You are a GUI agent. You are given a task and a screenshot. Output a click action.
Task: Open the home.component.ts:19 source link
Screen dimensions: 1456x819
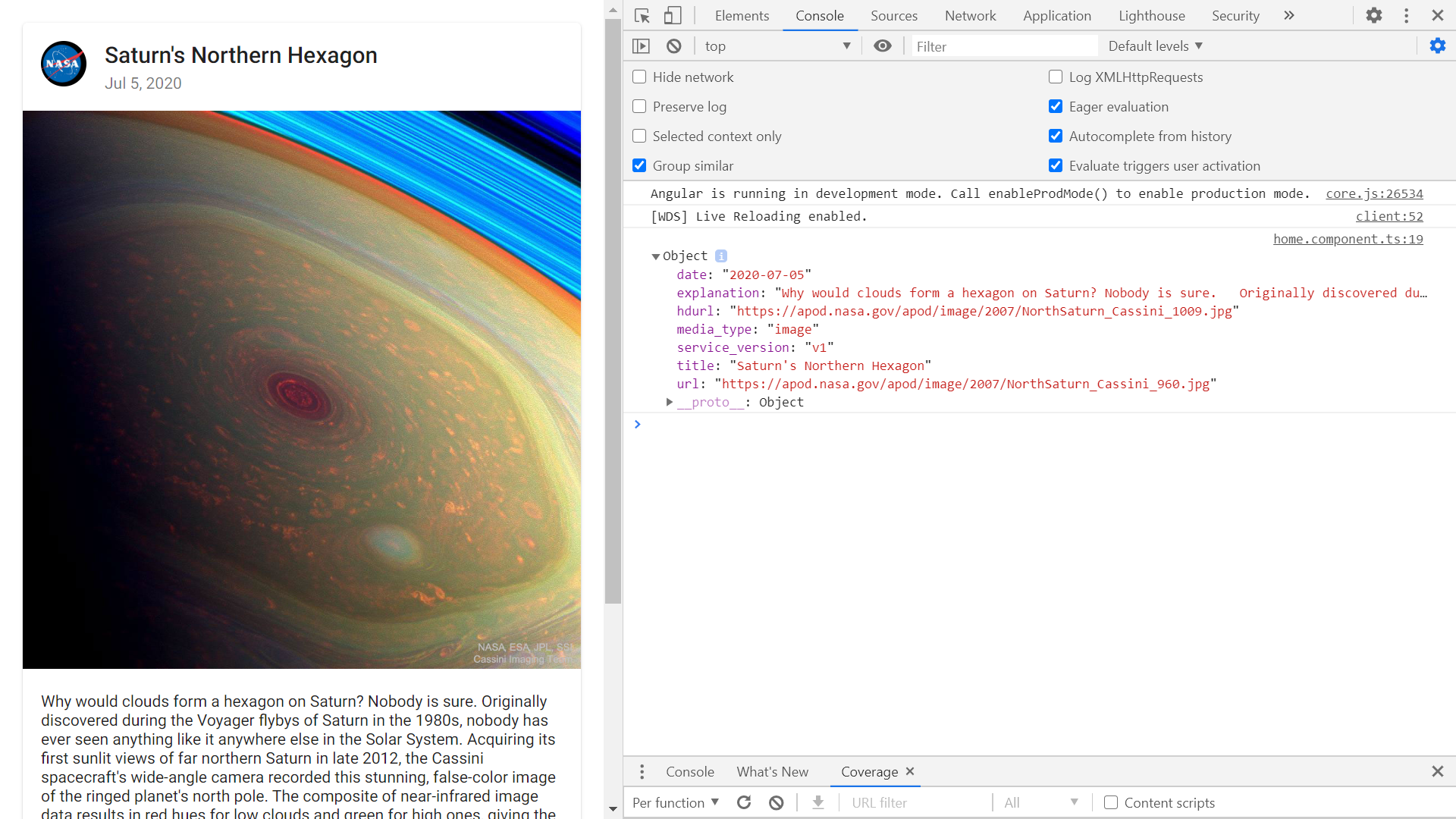pos(1348,239)
